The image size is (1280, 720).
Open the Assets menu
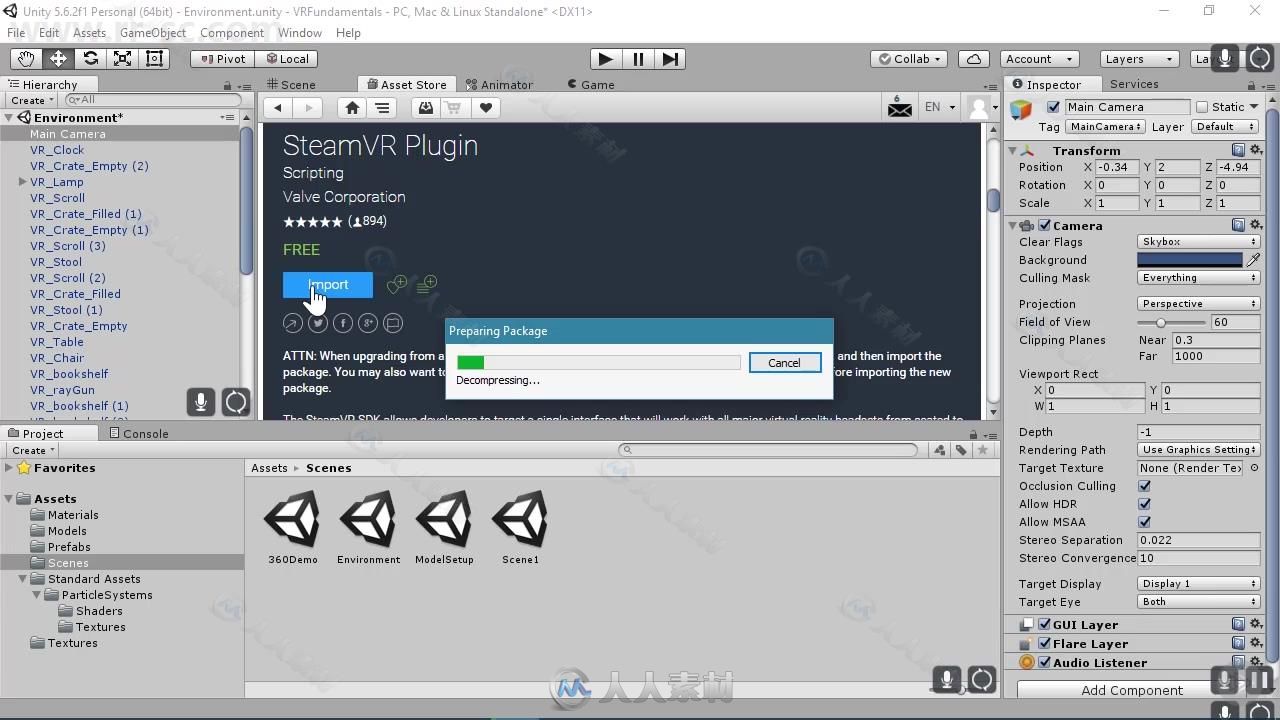pyautogui.click(x=89, y=33)
